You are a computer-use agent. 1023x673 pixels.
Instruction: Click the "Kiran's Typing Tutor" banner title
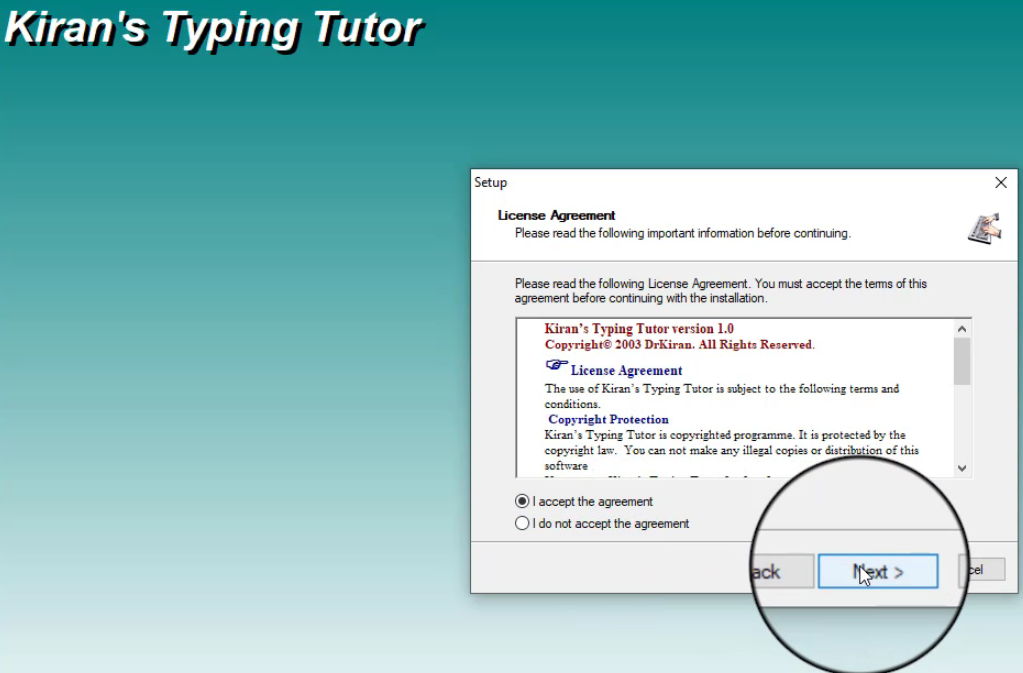click(212, 28)
